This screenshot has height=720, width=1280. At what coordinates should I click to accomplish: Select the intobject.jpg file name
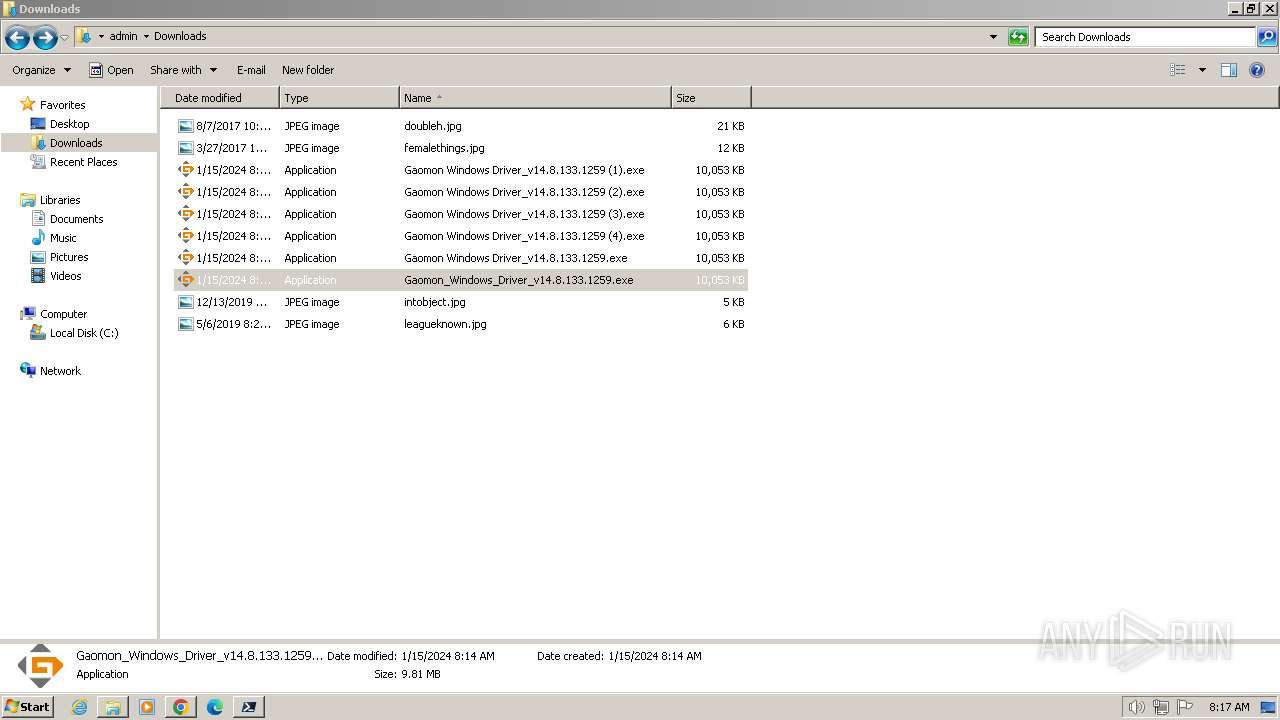434,302
